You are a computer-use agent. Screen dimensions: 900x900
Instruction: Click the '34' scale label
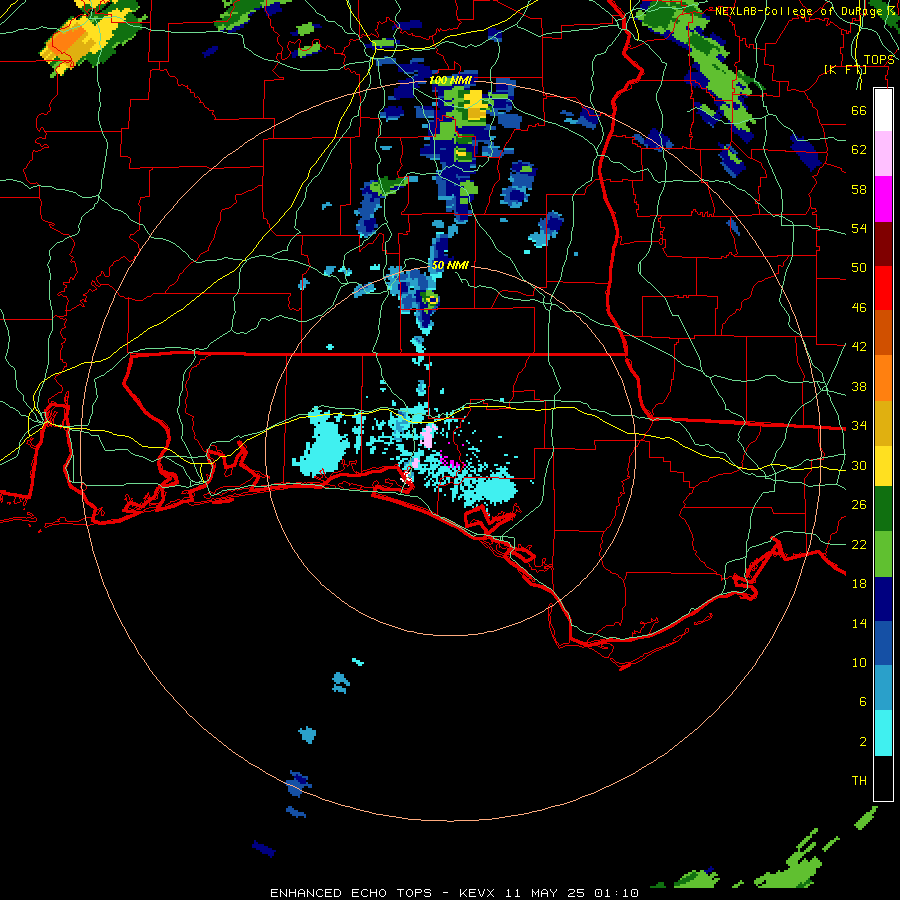point(859,426)
